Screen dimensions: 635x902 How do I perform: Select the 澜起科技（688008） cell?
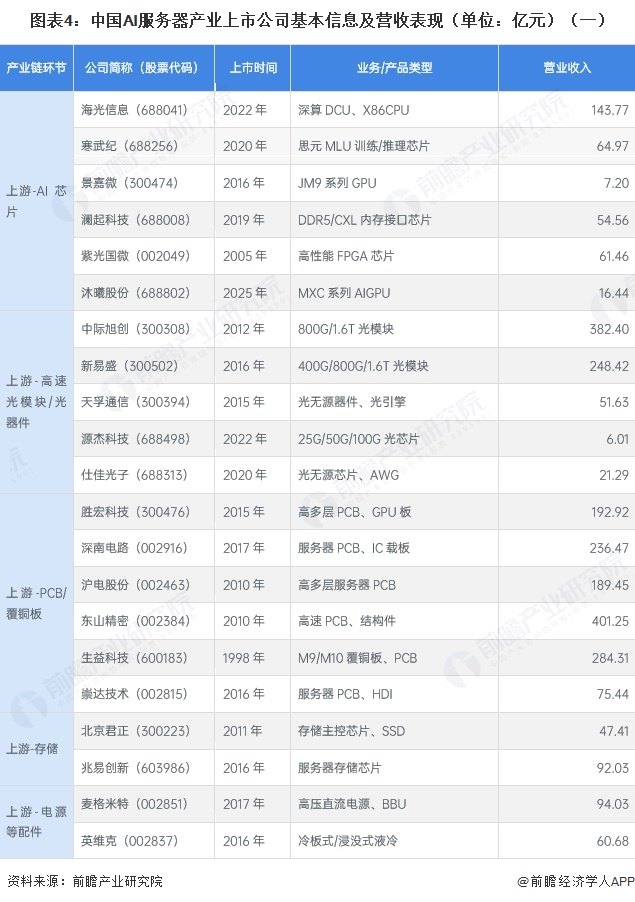(144, 220)
